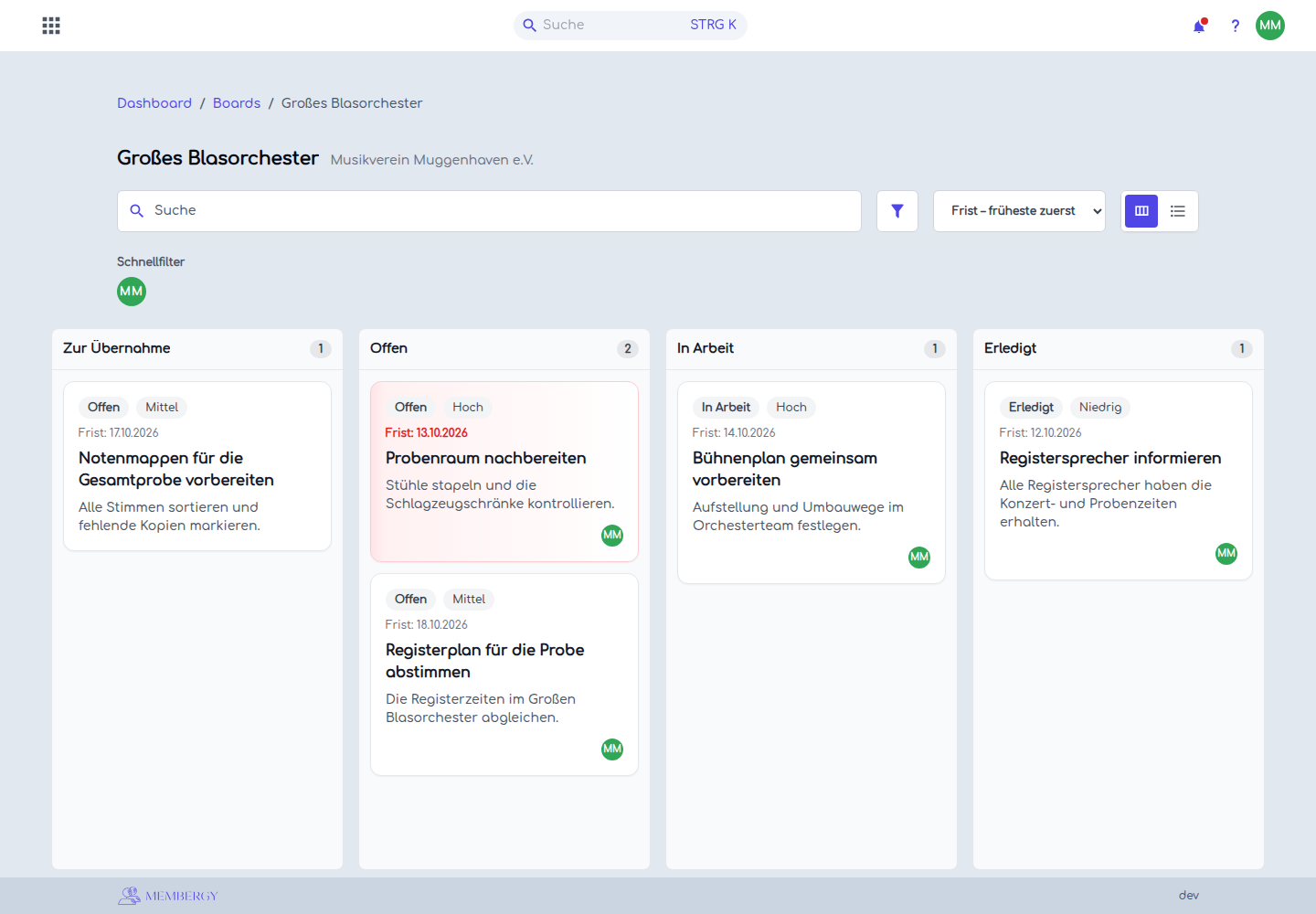Click the count badge in Zur Übernahme column
Screen dimensions: 1316x914
click(321, 349)
